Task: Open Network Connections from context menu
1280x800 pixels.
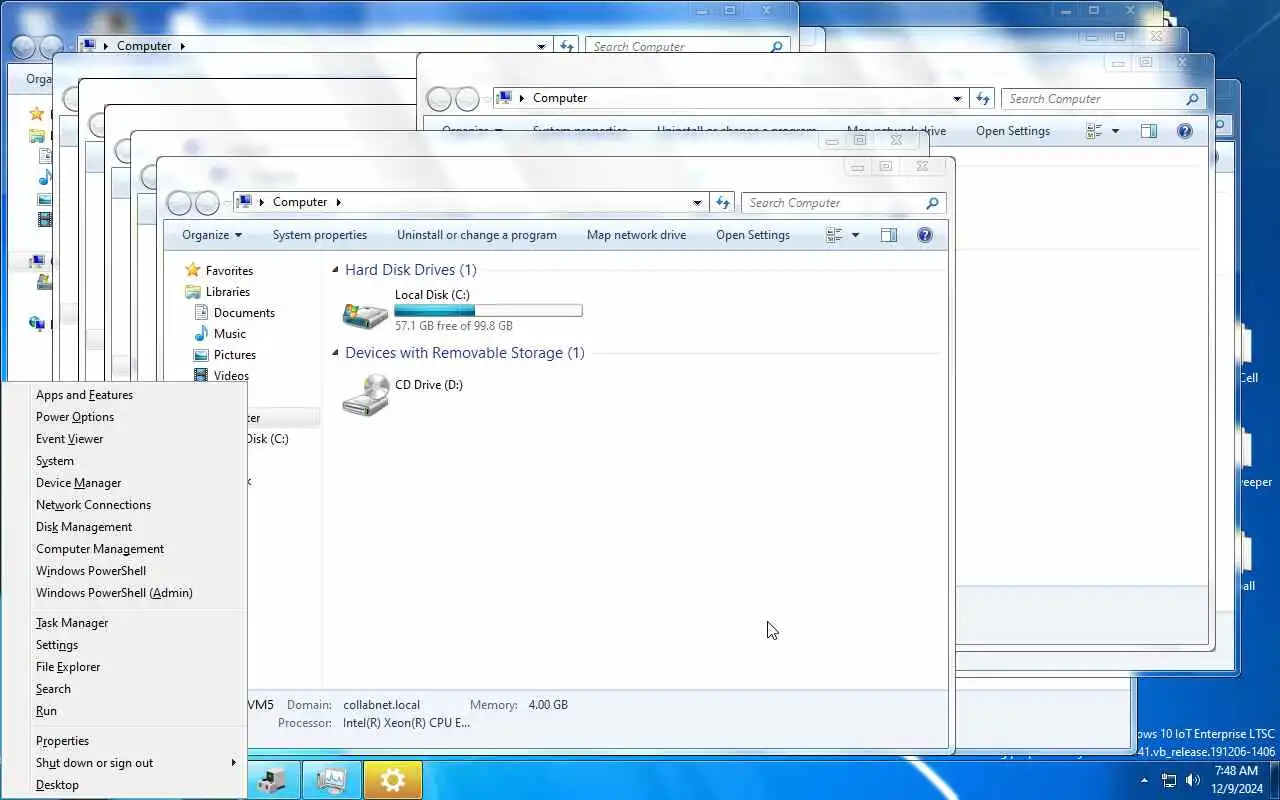Action: coord(125,505)
